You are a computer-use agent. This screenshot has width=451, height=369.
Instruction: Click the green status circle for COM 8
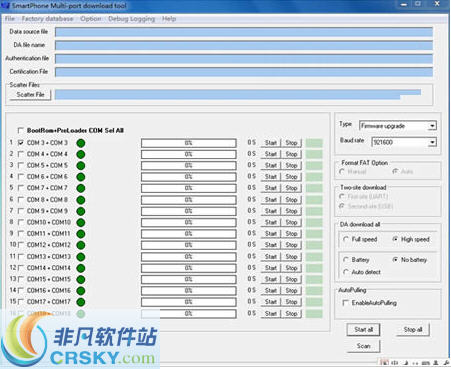pyautogui.click(x=81, y=200)
